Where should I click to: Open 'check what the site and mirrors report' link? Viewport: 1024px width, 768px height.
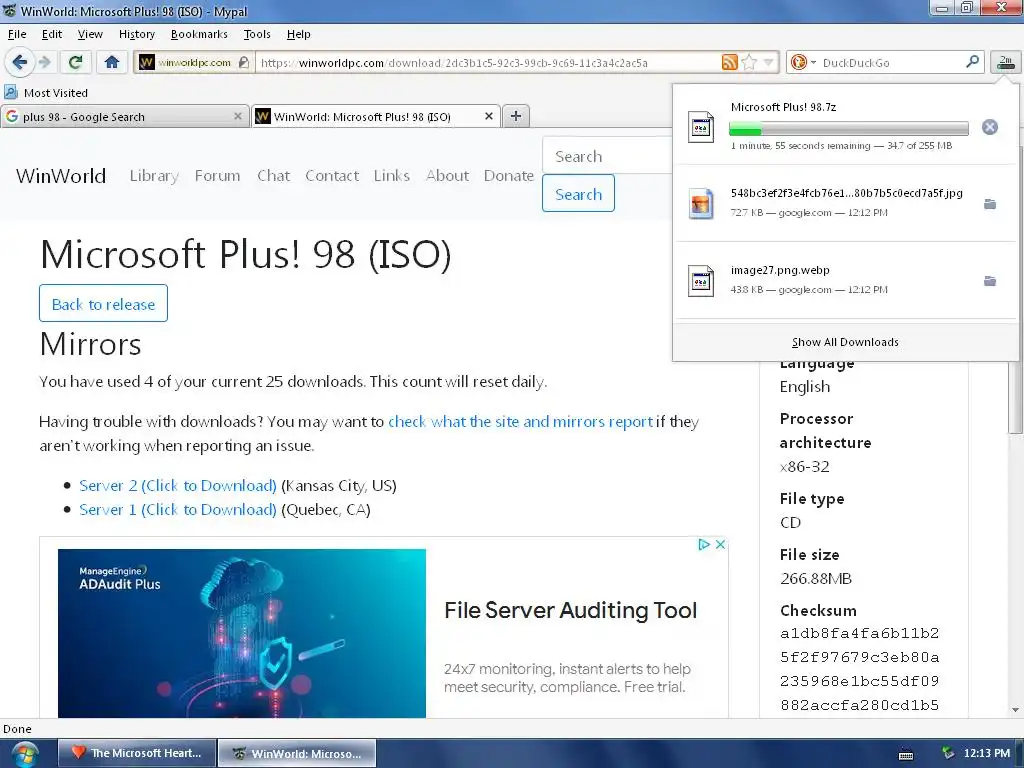pos(520,421)
